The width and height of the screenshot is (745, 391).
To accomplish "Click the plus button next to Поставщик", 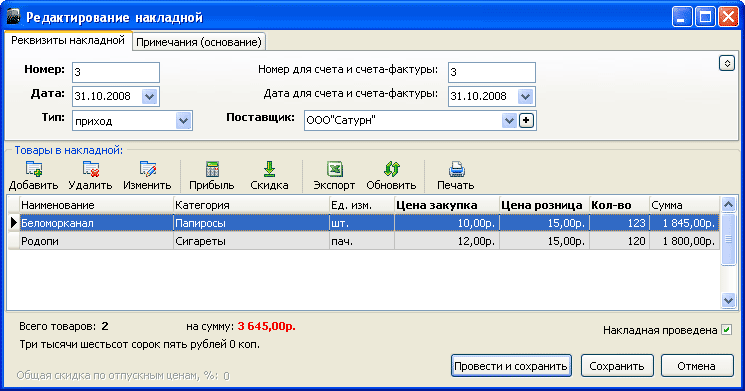I will 526,121.
